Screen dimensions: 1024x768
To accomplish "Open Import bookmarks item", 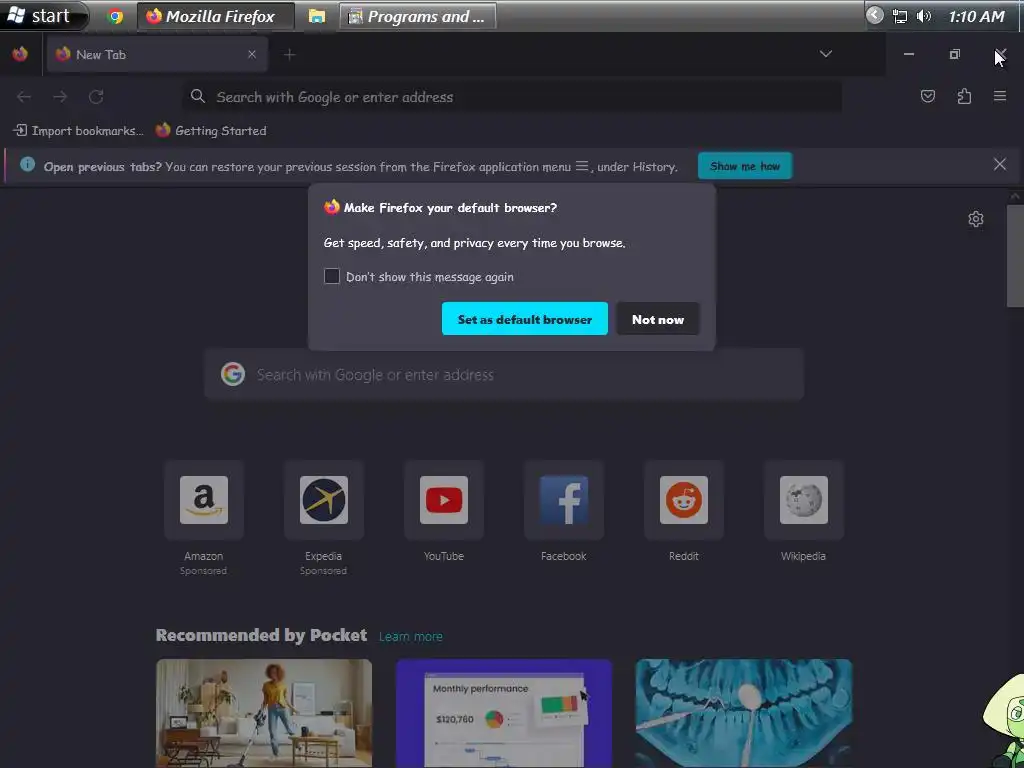I will click(x=78, y=131).
